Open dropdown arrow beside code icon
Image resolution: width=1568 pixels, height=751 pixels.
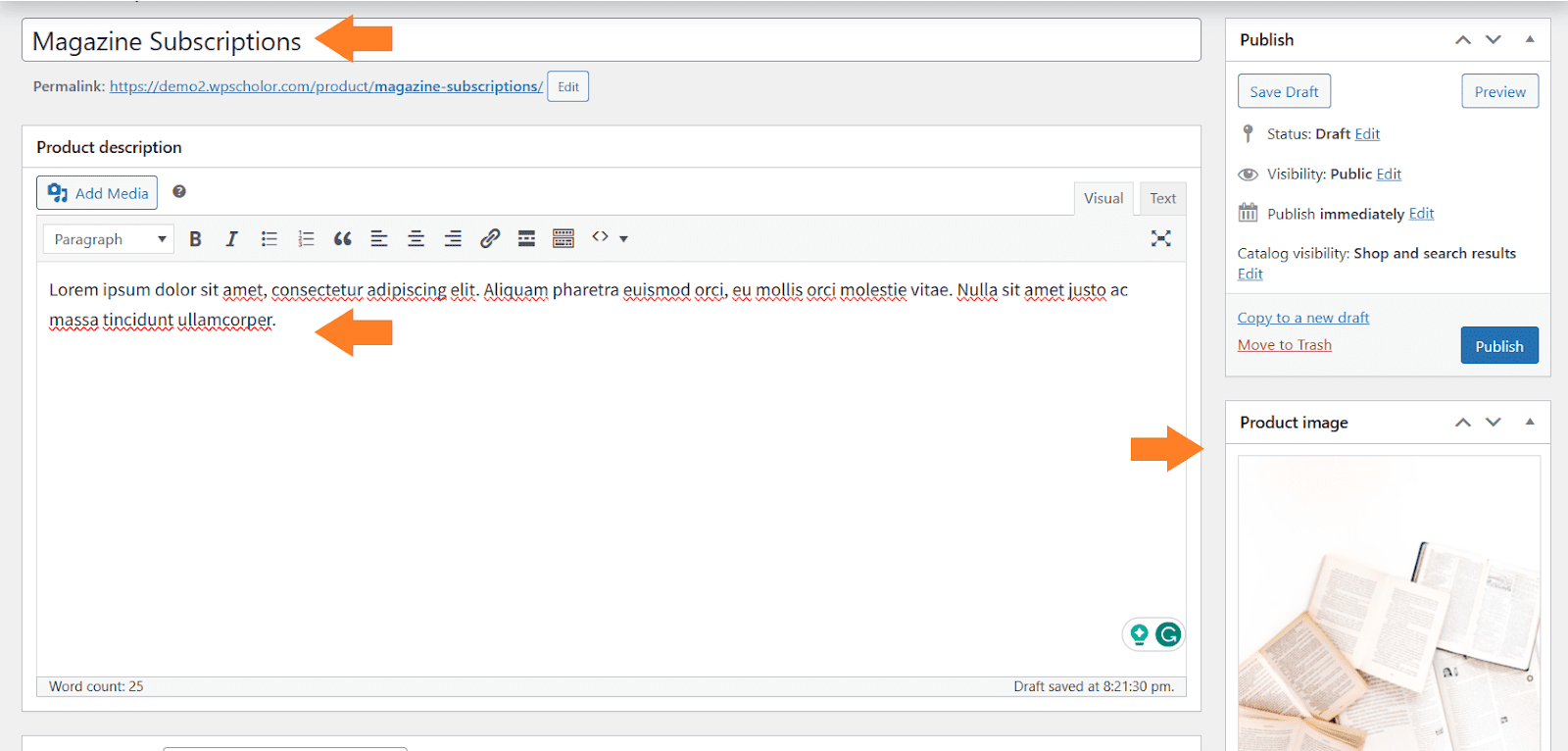623,239
